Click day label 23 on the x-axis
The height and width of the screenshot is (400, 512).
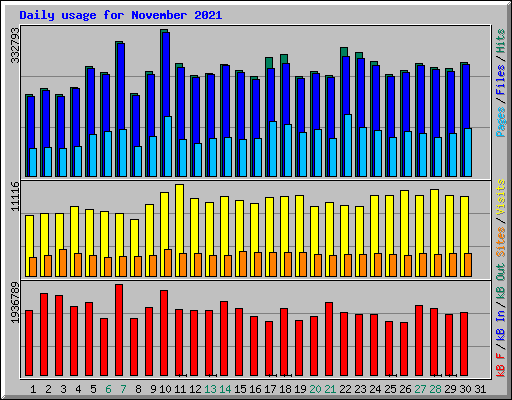(x=360, y=389)
